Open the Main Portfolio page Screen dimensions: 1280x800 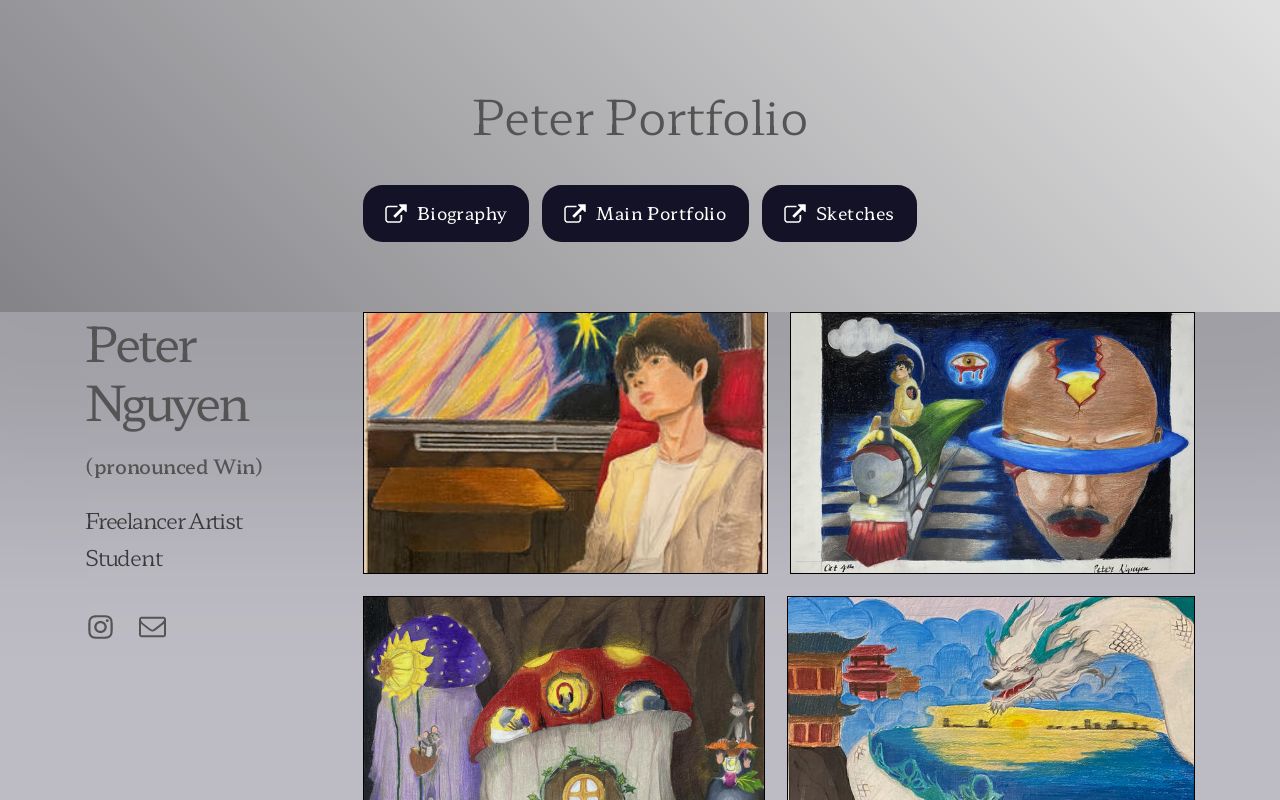pos(645,213)
